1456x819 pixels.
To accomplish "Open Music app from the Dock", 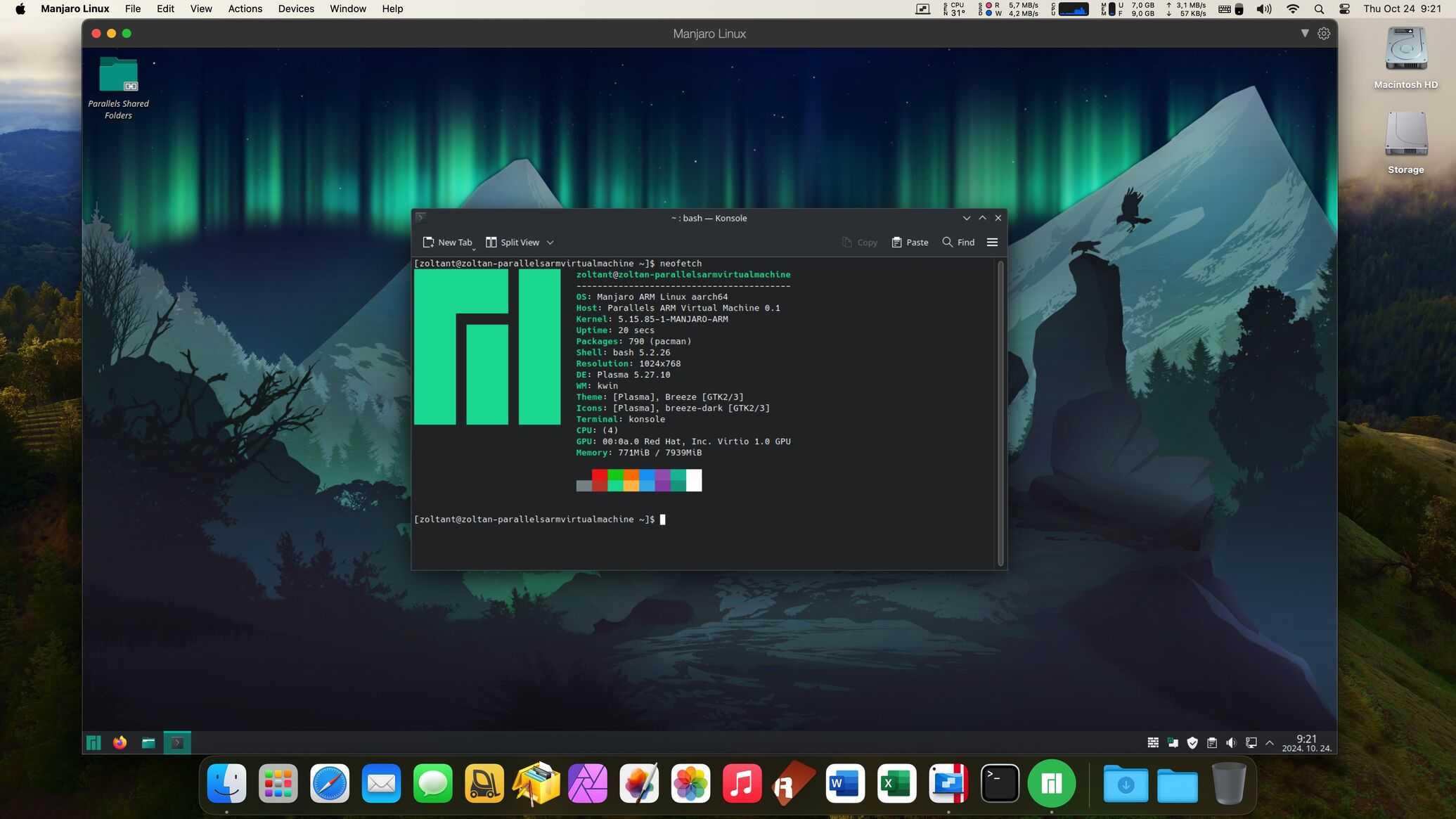I will coord(742,783).
